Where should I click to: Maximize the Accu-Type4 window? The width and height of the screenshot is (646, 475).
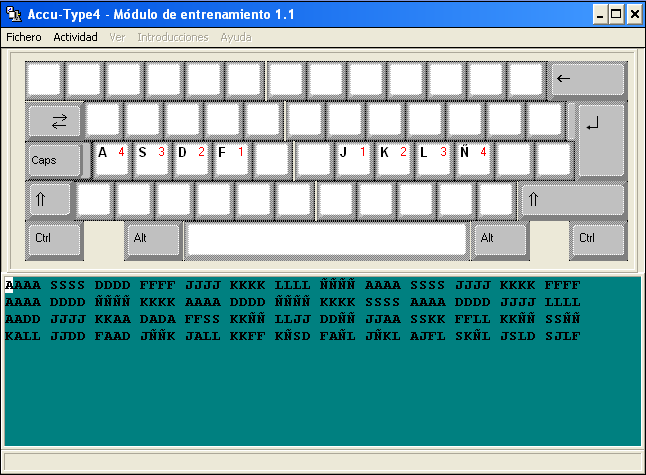coord(616,15)
